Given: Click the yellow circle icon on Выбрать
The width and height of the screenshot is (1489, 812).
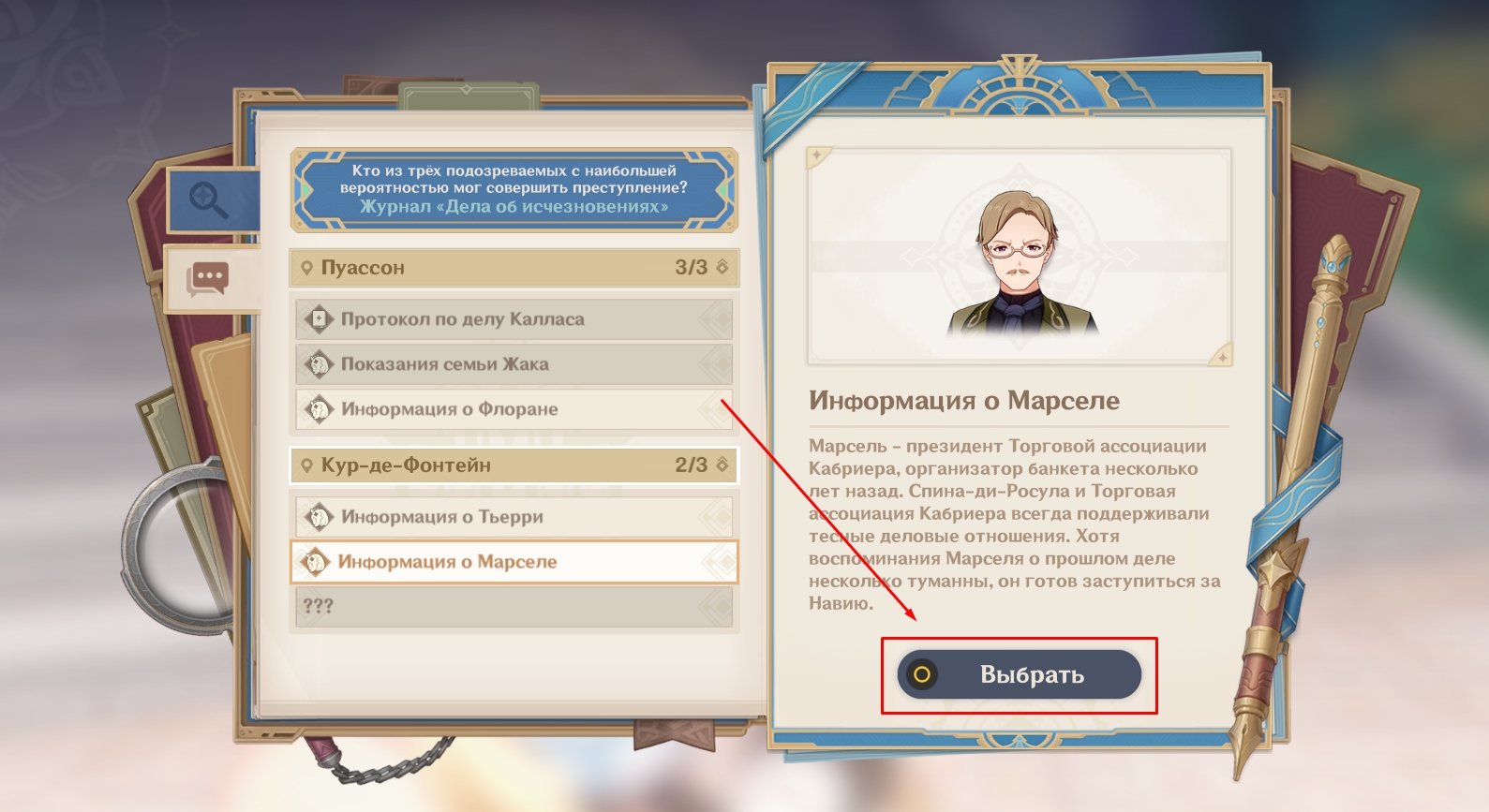Looking at the screenshot, I should (922, 674).
